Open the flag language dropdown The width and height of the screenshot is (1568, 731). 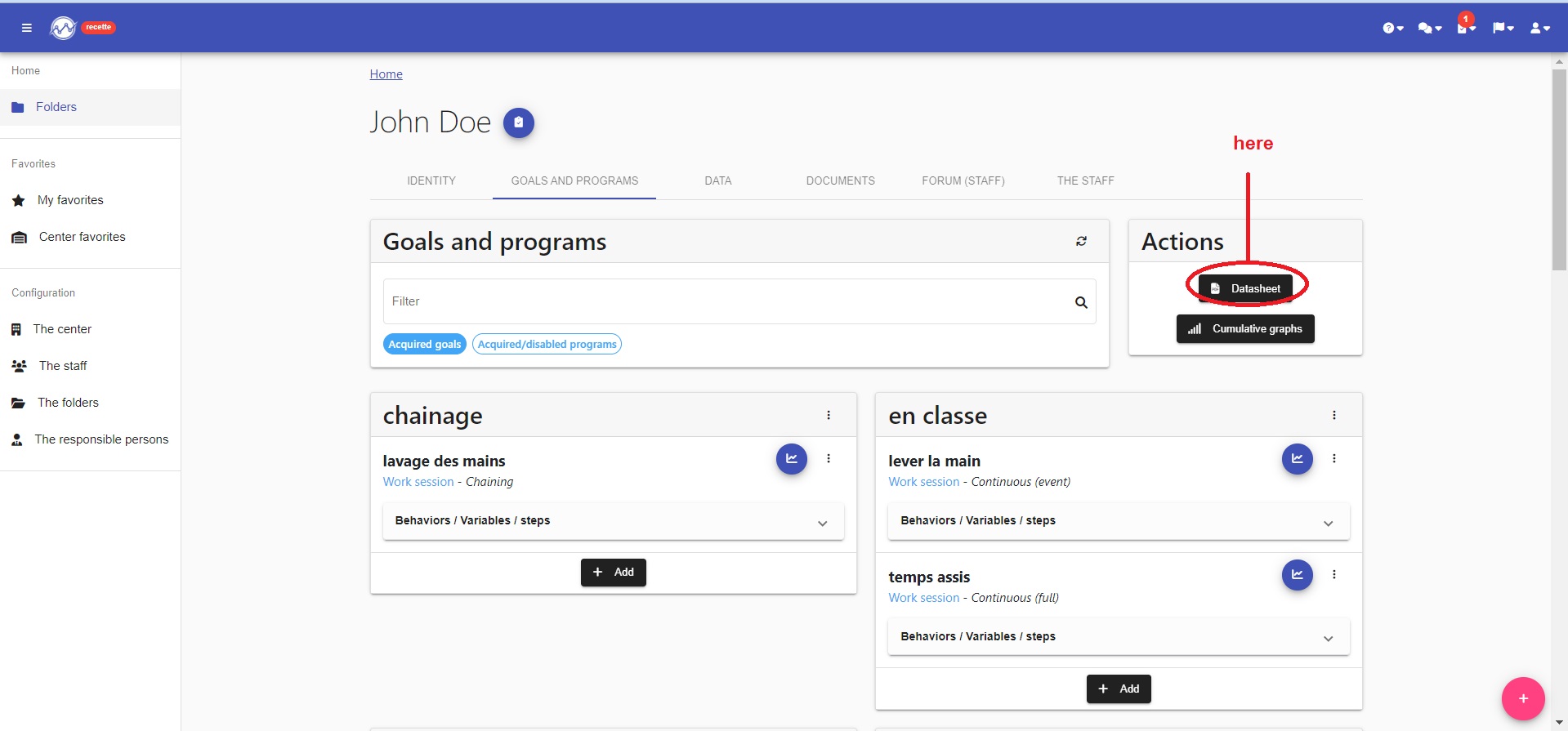[1503, 28]
